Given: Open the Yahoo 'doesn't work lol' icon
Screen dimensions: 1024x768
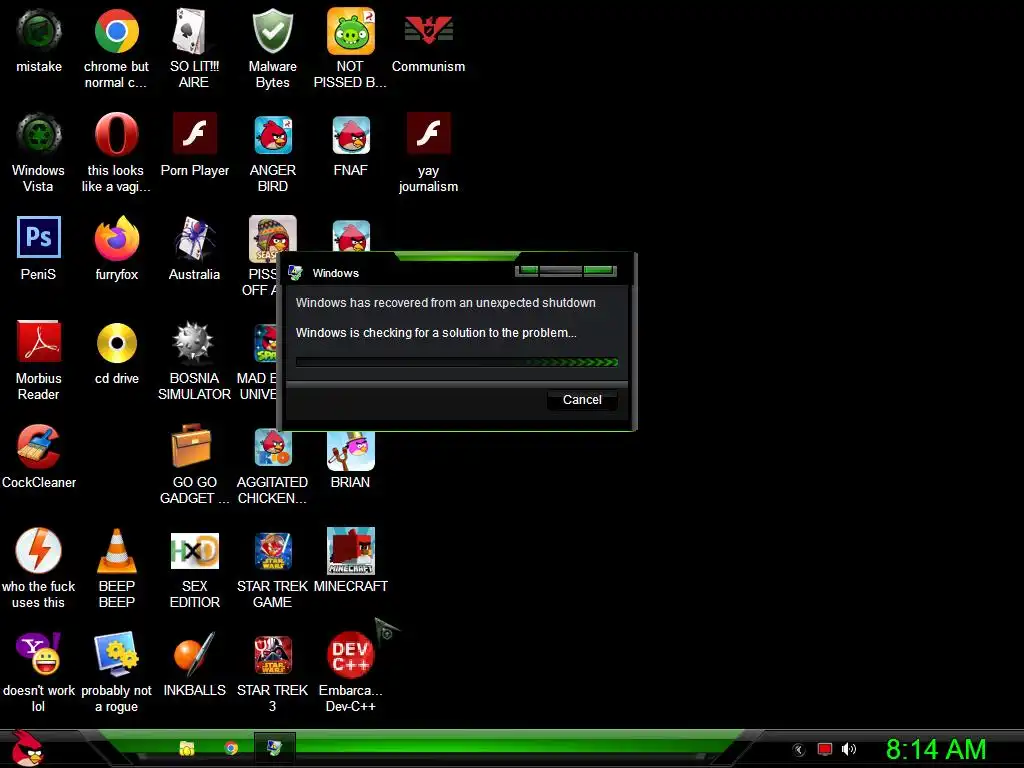Looking at the screenshot, I should point(39,653).
